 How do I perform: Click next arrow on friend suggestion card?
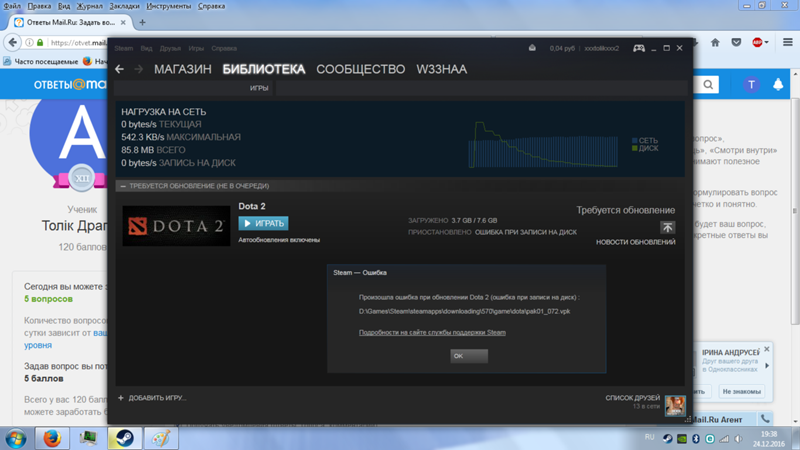tap(767, 365)
